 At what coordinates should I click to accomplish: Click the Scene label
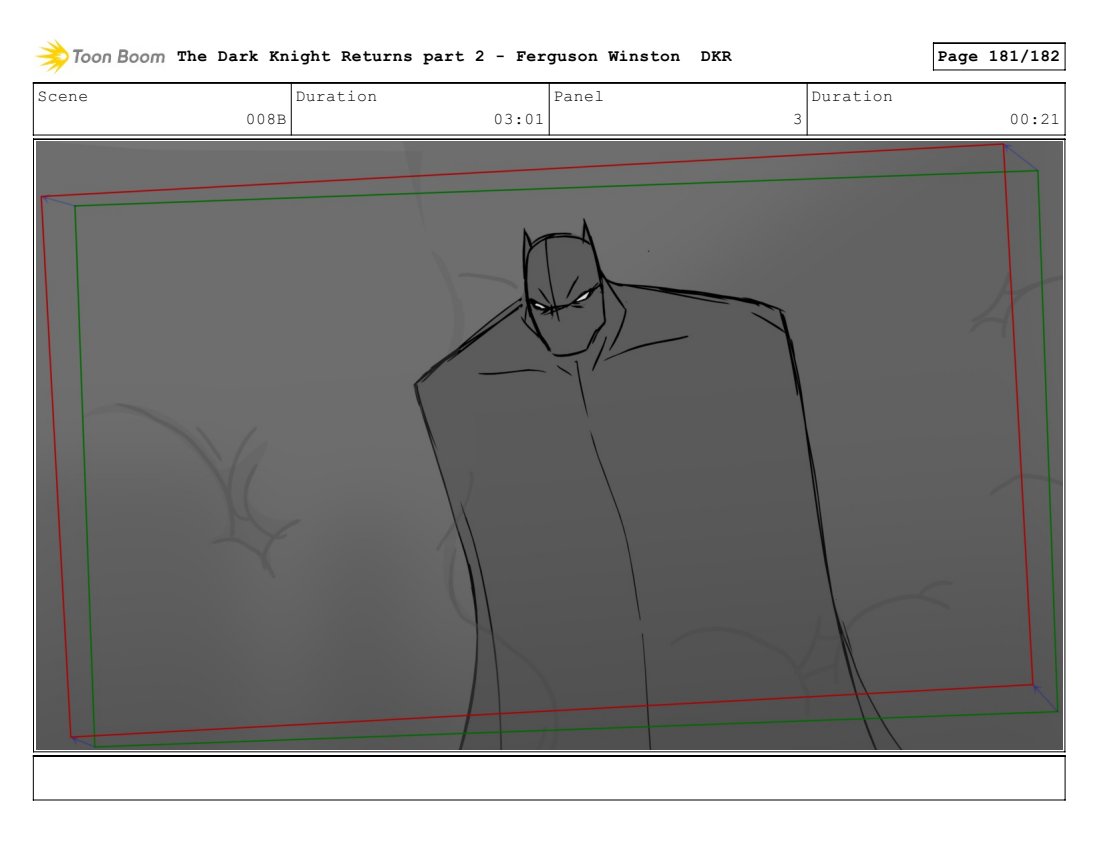62,97
